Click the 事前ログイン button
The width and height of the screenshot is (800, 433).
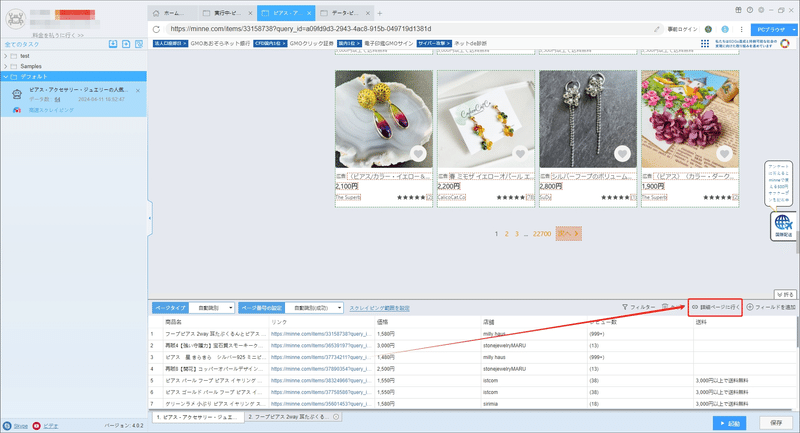[x=682, y=29]
